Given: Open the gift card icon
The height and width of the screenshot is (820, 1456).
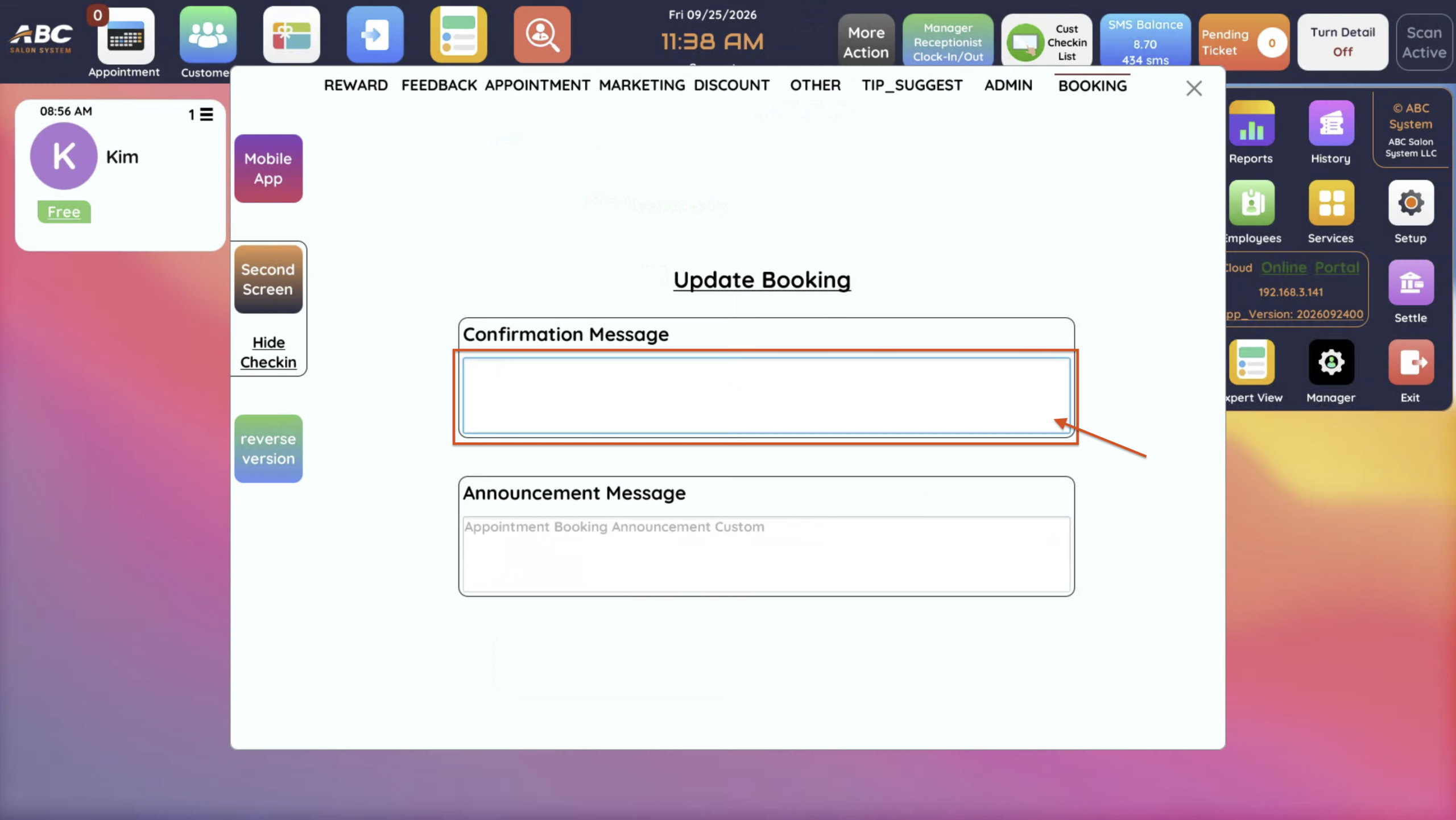Looking at the screenshot, I should tap(291, 35).
